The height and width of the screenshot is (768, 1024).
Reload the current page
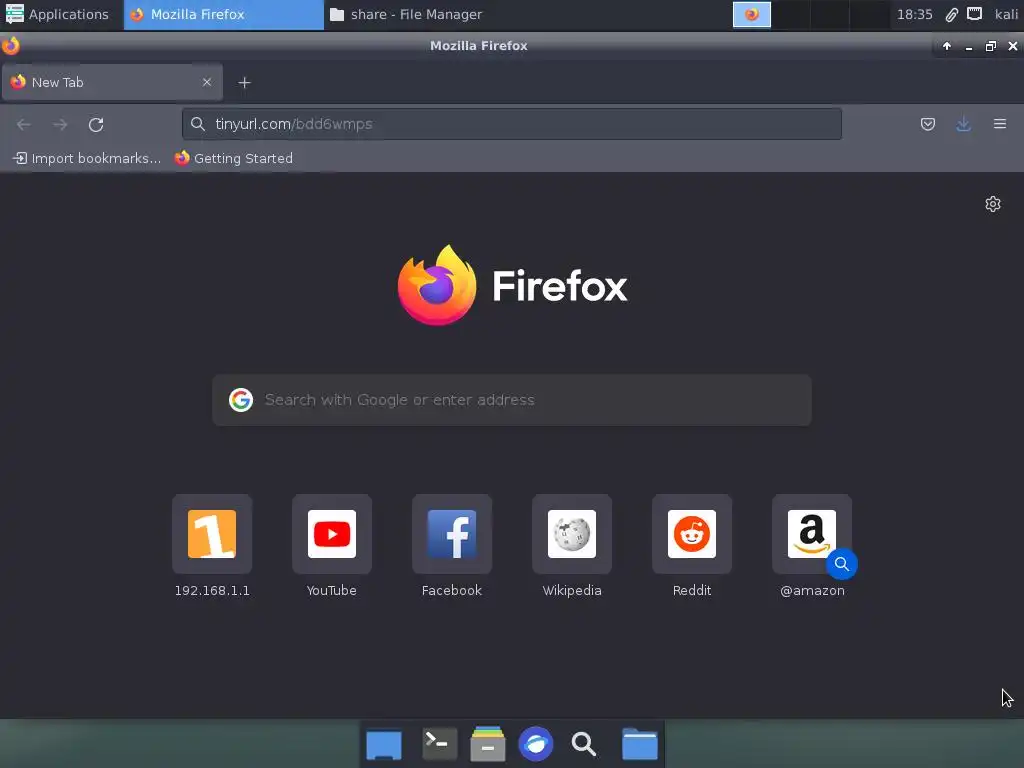point(96,125)
